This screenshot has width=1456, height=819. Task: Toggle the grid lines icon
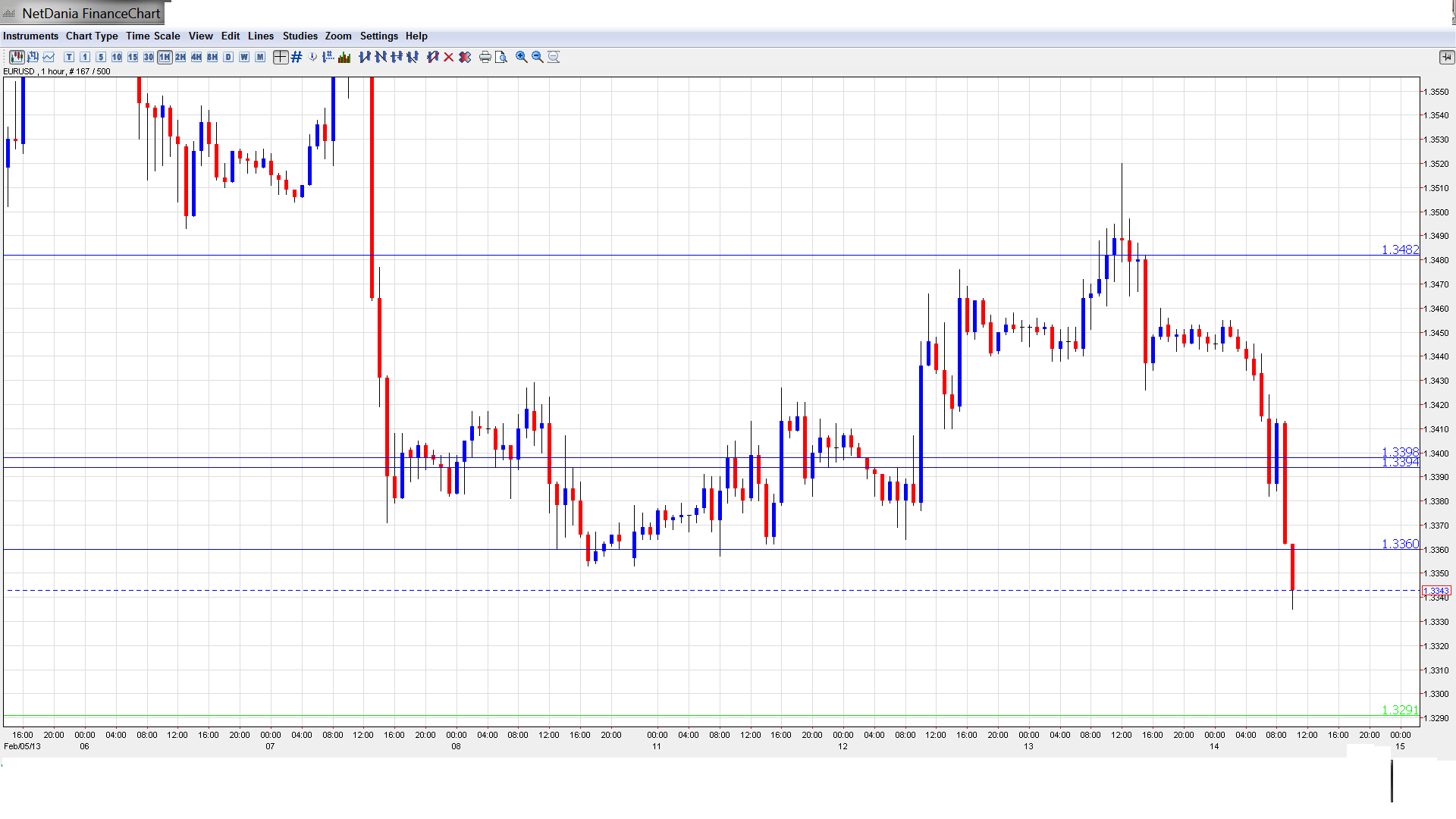297,57
